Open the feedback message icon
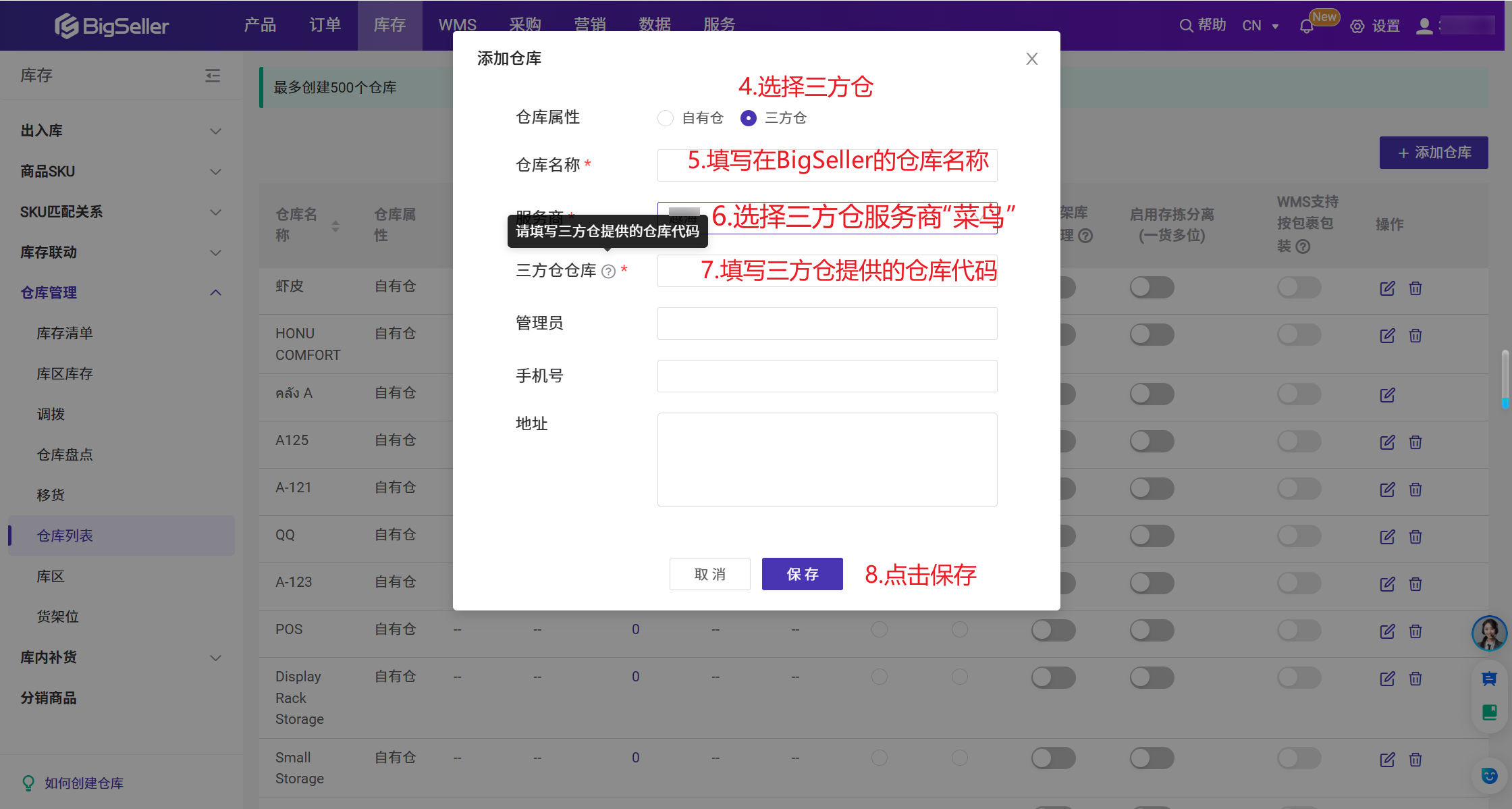The width and height of the screenshot is (1512, 809). [1489, 679]
